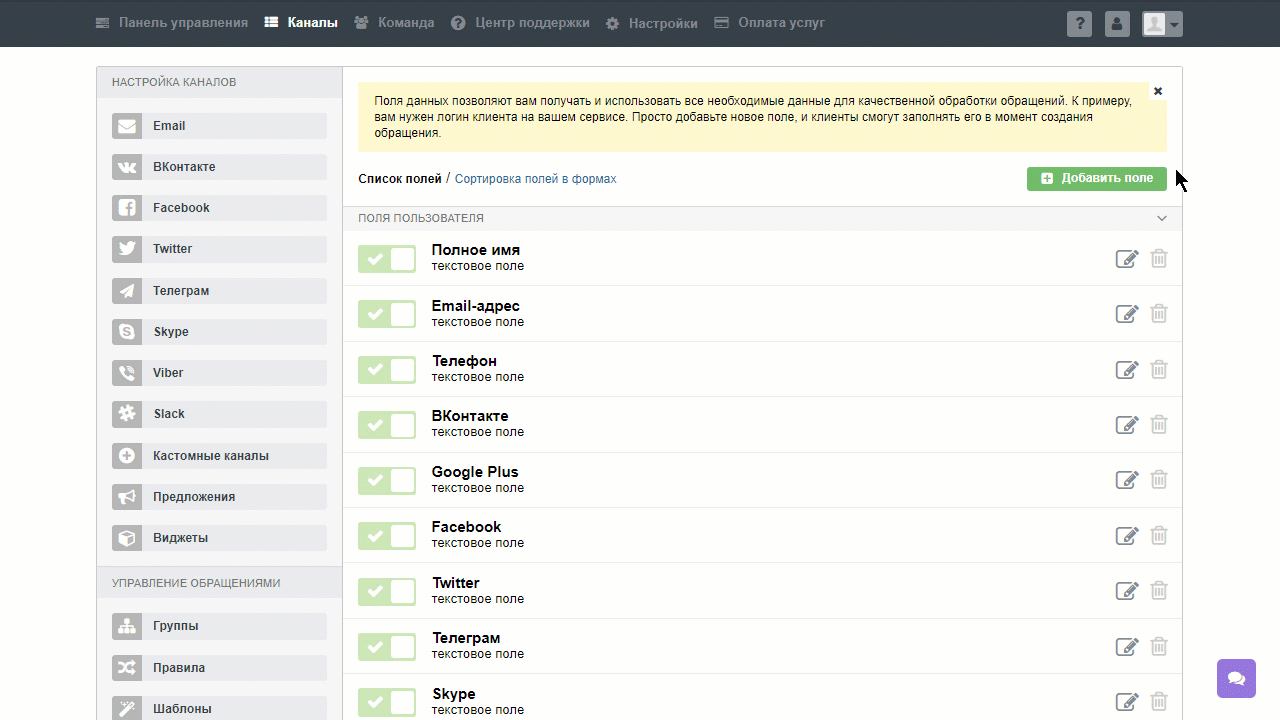This screenshot has width=1280, height=720.
Task: Open the Панель управления menu
Action: (172, 22)
